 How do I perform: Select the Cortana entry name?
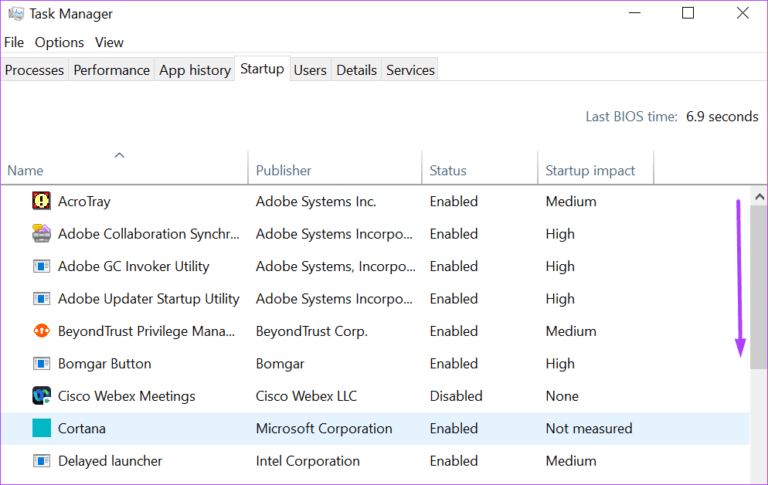coord(81,428)
